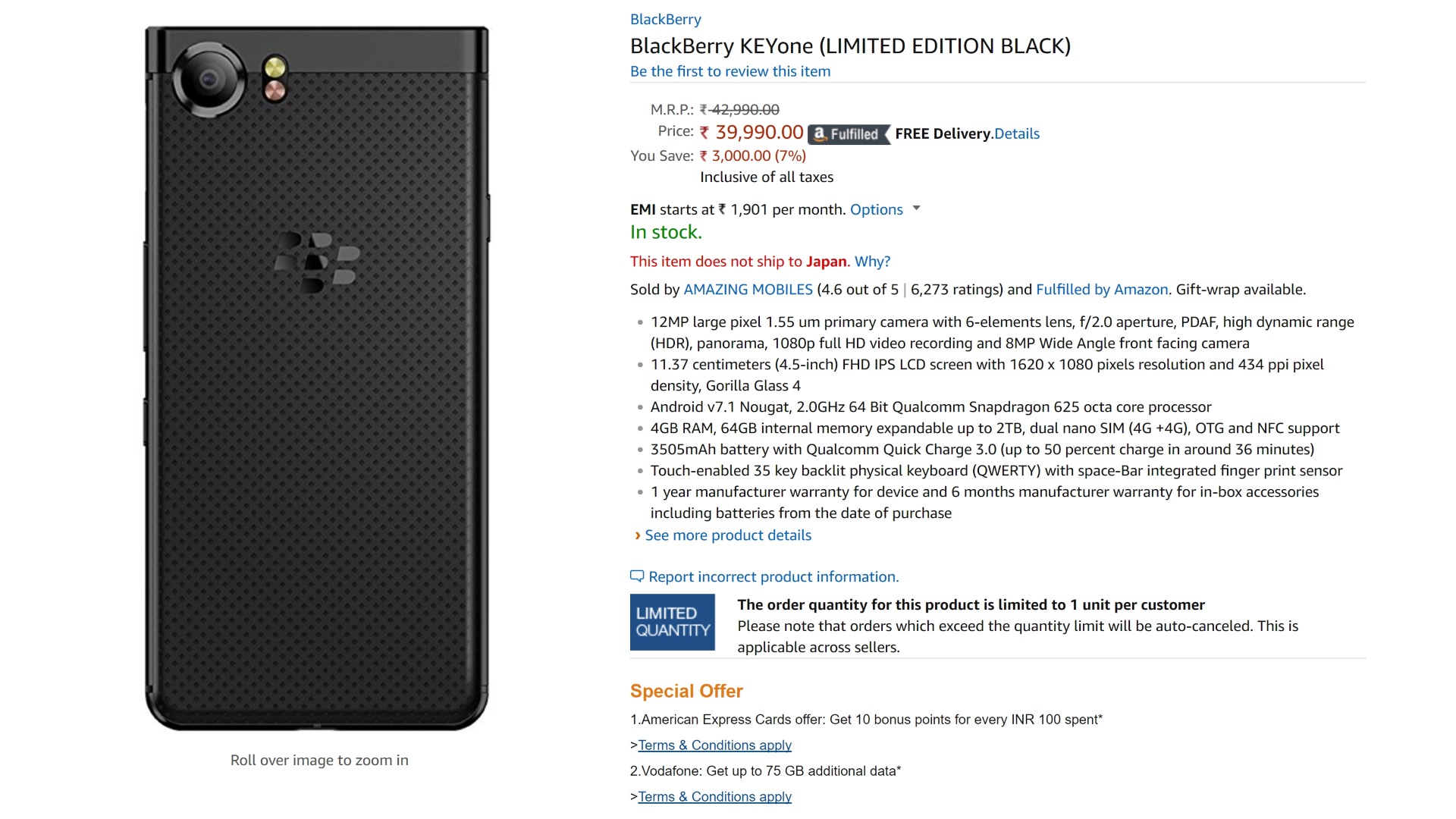1456x819 pixels.
Task: Click the product title heading
Action: coord(849,46)
